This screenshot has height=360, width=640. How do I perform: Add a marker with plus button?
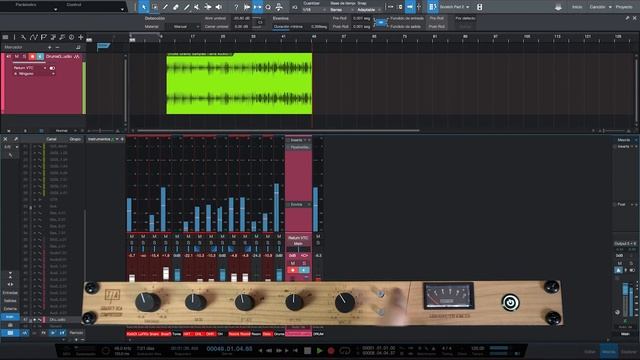[x=50, y=47]
